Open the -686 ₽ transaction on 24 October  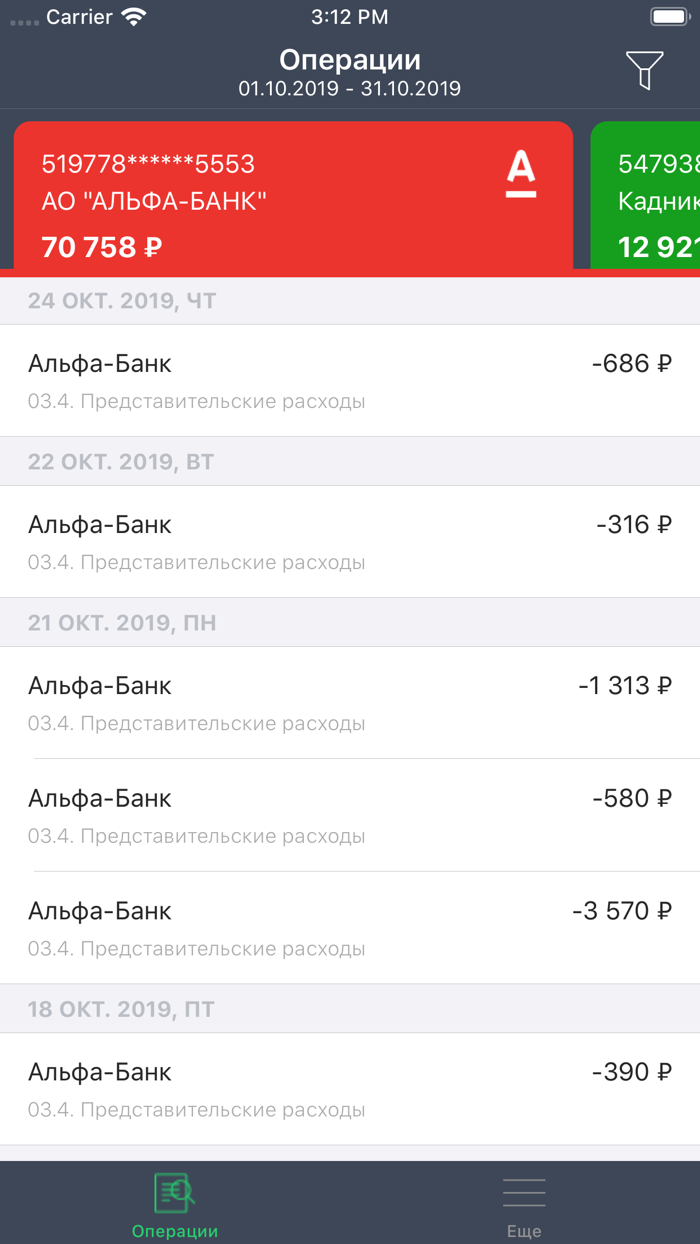350,380
